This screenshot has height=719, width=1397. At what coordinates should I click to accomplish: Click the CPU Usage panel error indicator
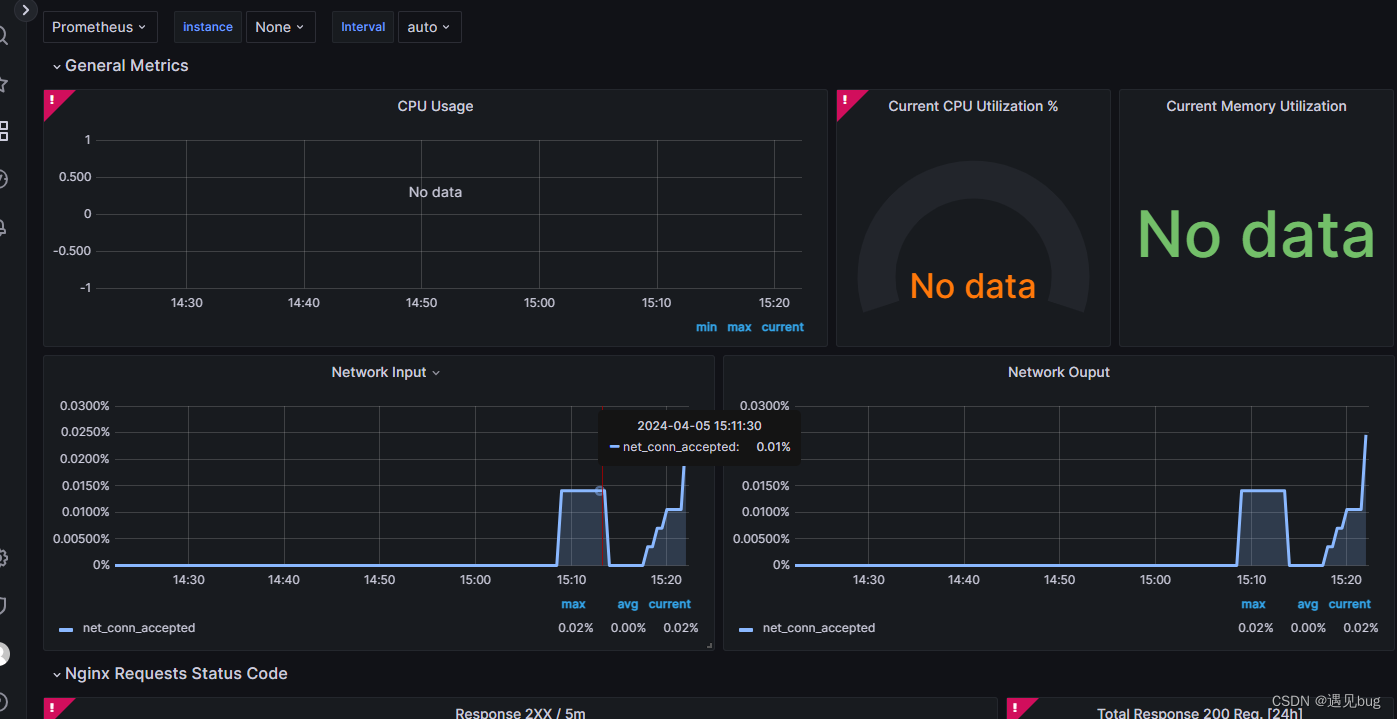pos(53,100)
